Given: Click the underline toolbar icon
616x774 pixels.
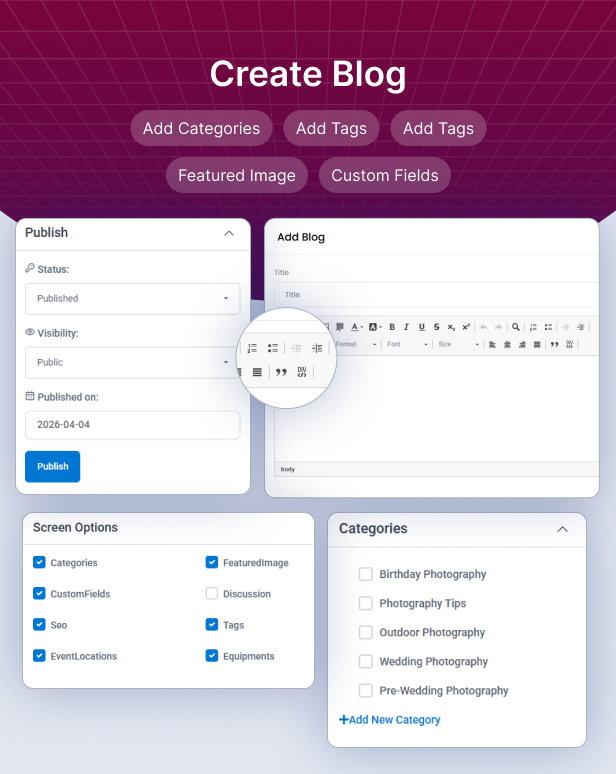Looking at the screenshot, I should click(422, 327).
